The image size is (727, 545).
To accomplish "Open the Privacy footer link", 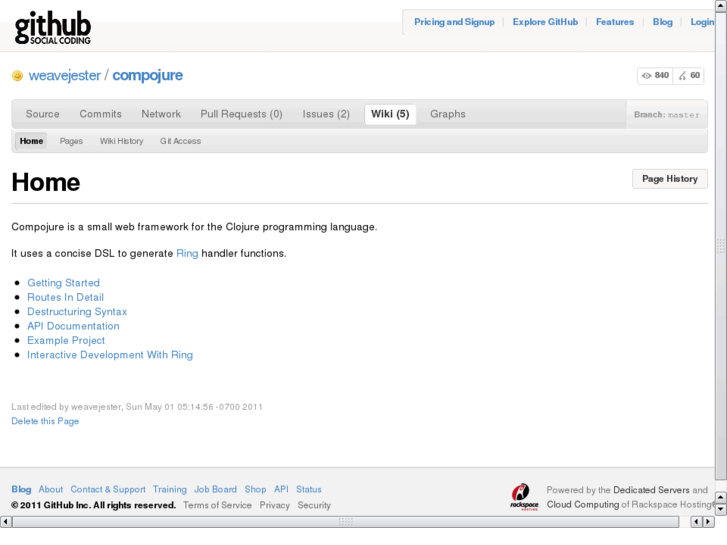I will 274,505.
